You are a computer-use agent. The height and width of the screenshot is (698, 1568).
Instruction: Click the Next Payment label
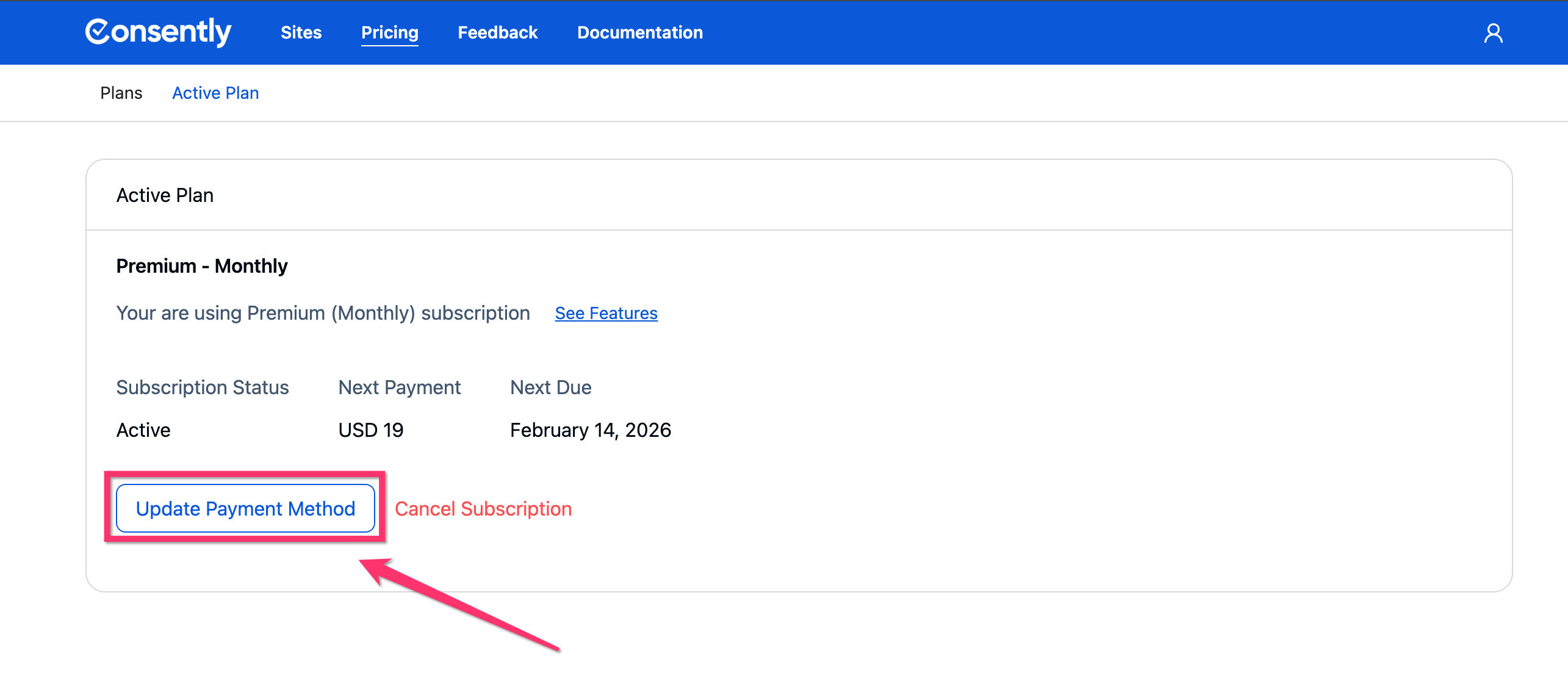tap(399, 387)
